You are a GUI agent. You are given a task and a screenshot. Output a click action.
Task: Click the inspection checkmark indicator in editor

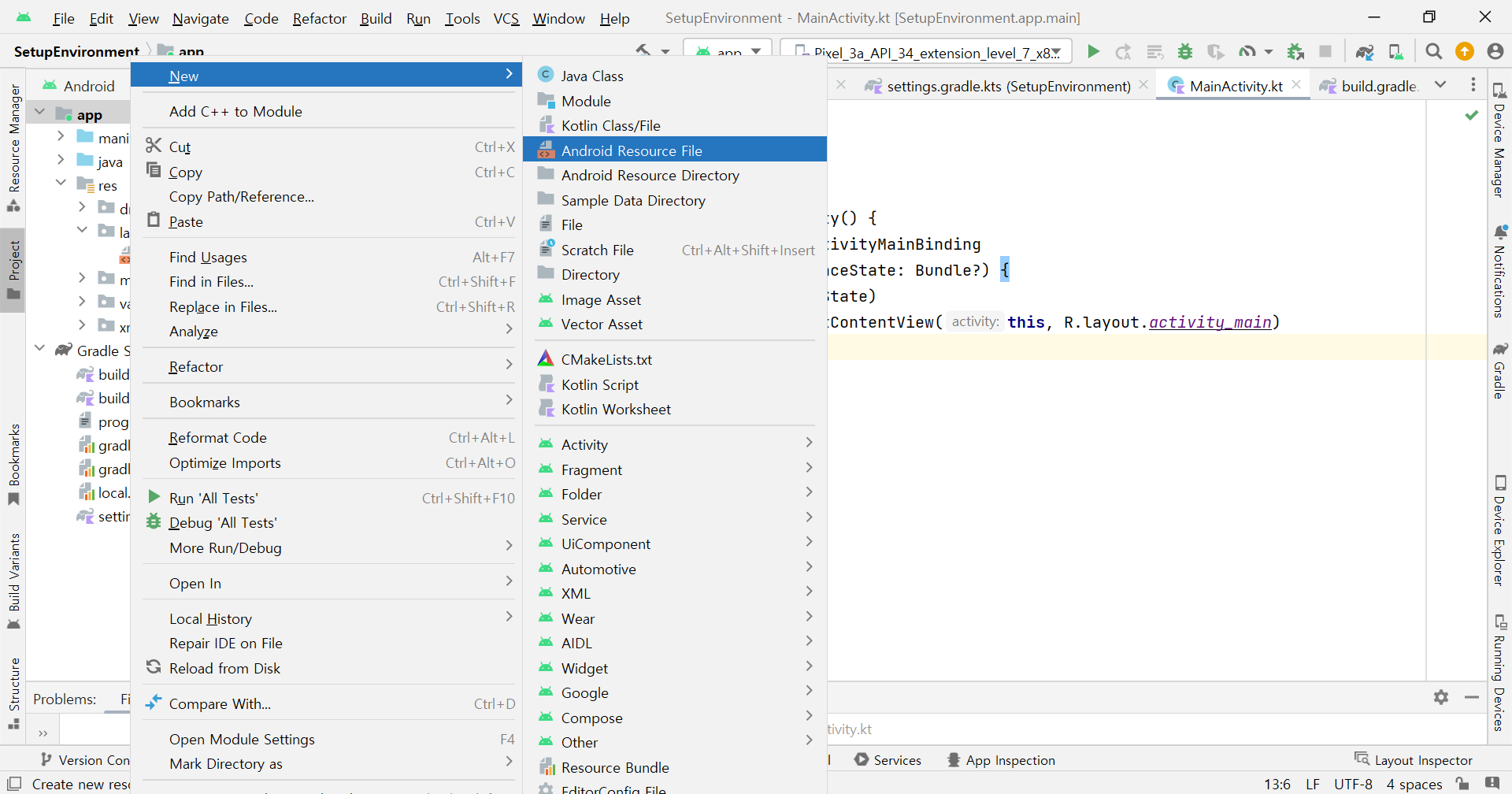coord(1471,115)
